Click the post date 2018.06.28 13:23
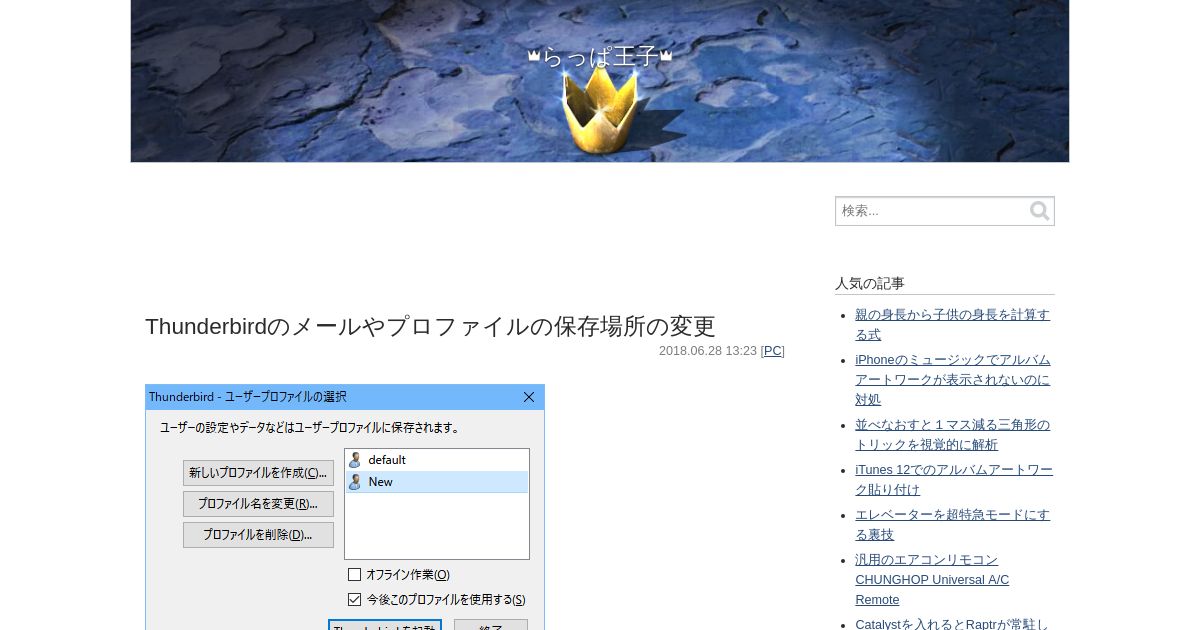Viewport: 1200px width, 630px height. 707,351
